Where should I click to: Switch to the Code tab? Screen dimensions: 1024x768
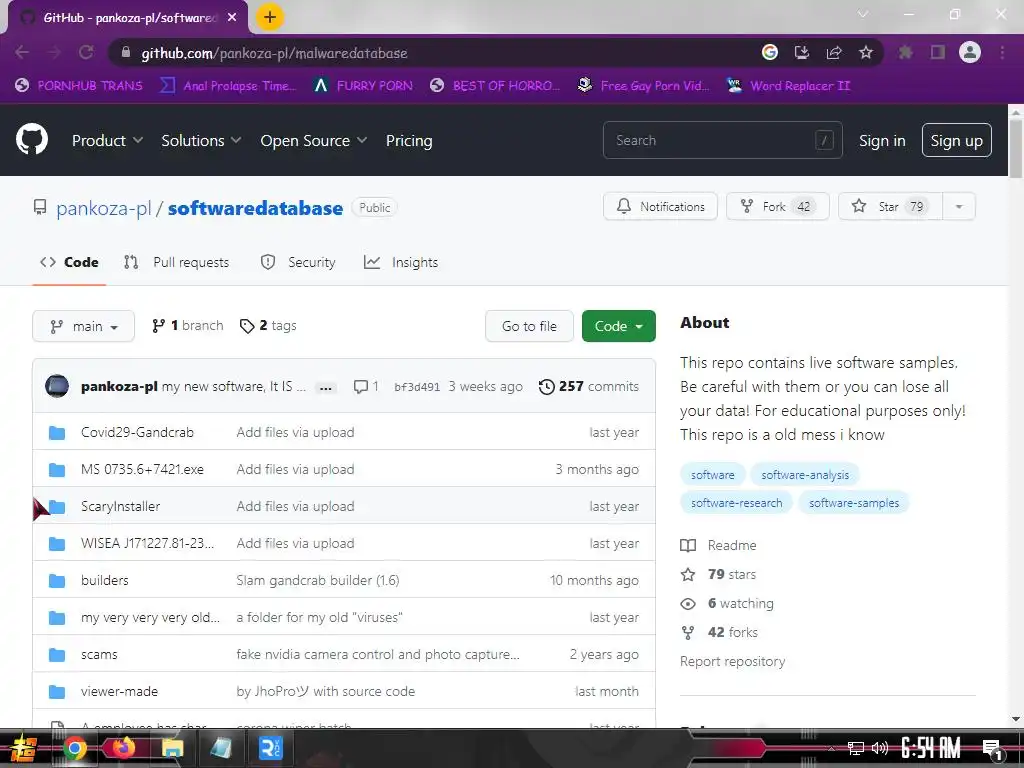pyautogui.click(x=69, y=262)
